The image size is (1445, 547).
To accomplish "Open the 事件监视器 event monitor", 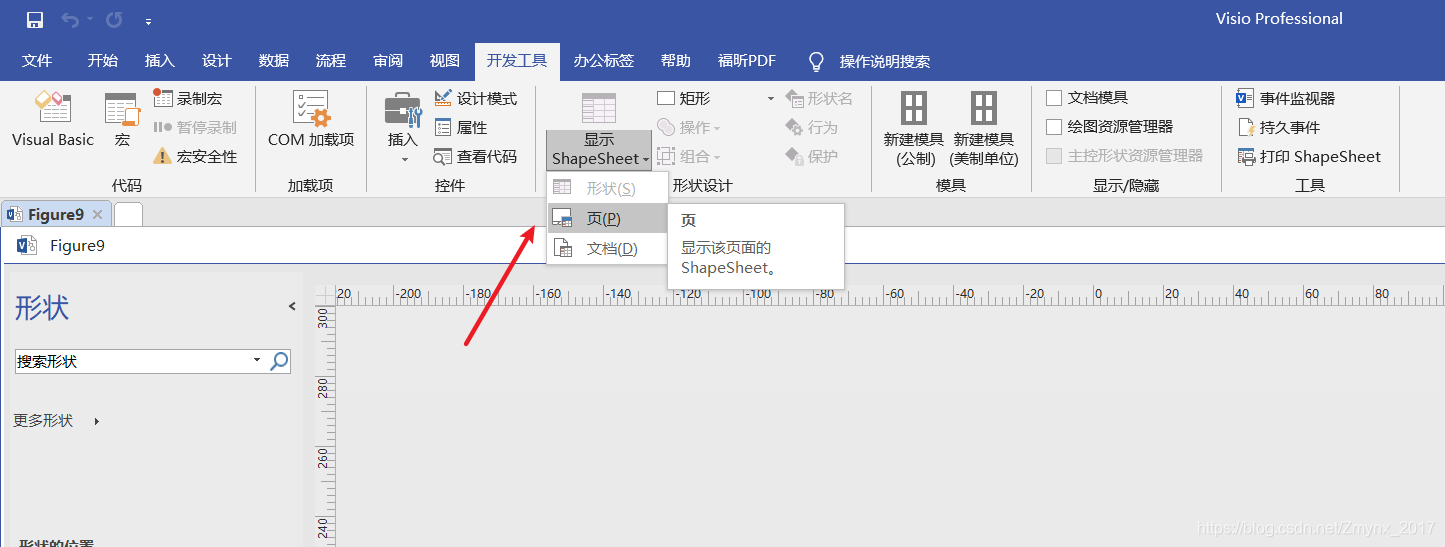I will click(1287, 98).
